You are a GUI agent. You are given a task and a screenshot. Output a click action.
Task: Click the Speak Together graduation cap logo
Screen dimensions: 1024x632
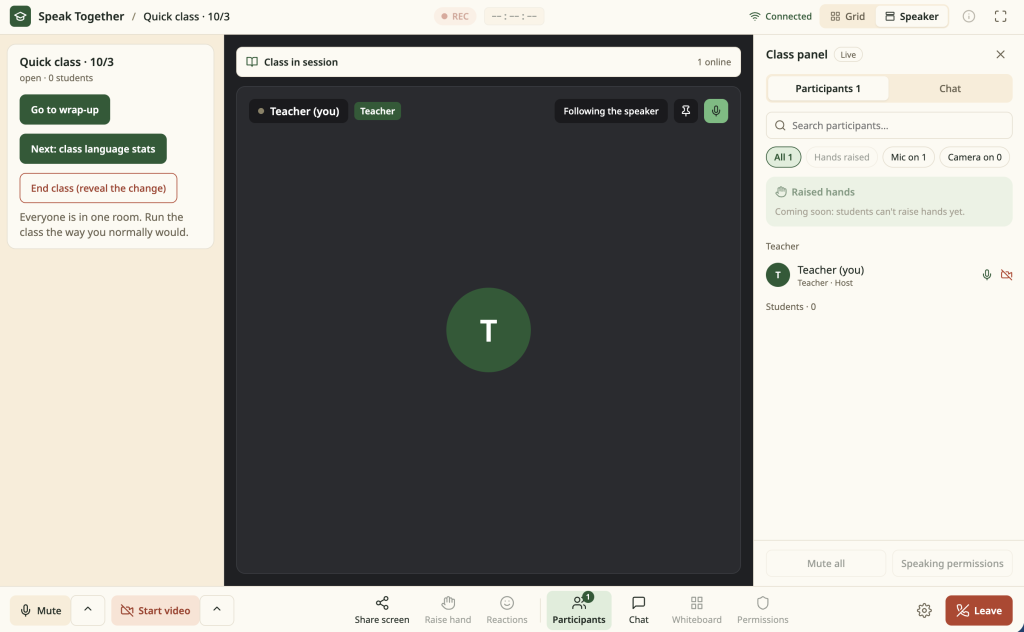pos(20,16)
